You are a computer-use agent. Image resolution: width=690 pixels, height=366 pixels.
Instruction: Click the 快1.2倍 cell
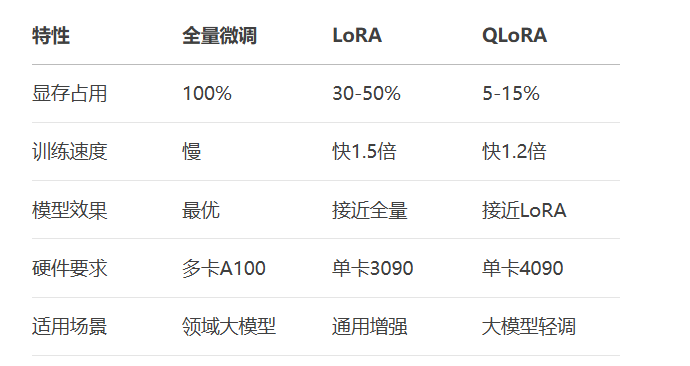pyautogui.click(x=514, y=152)
